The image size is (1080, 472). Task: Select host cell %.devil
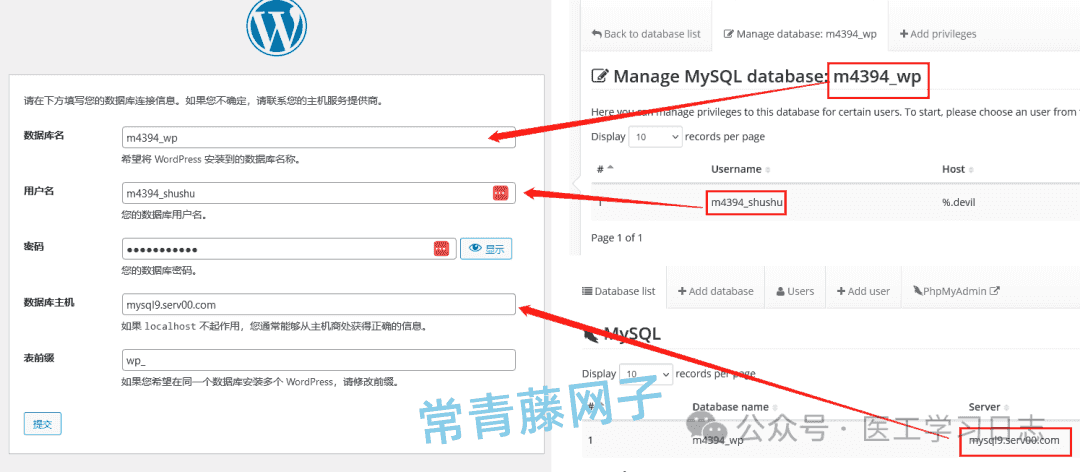coord(959,203)
